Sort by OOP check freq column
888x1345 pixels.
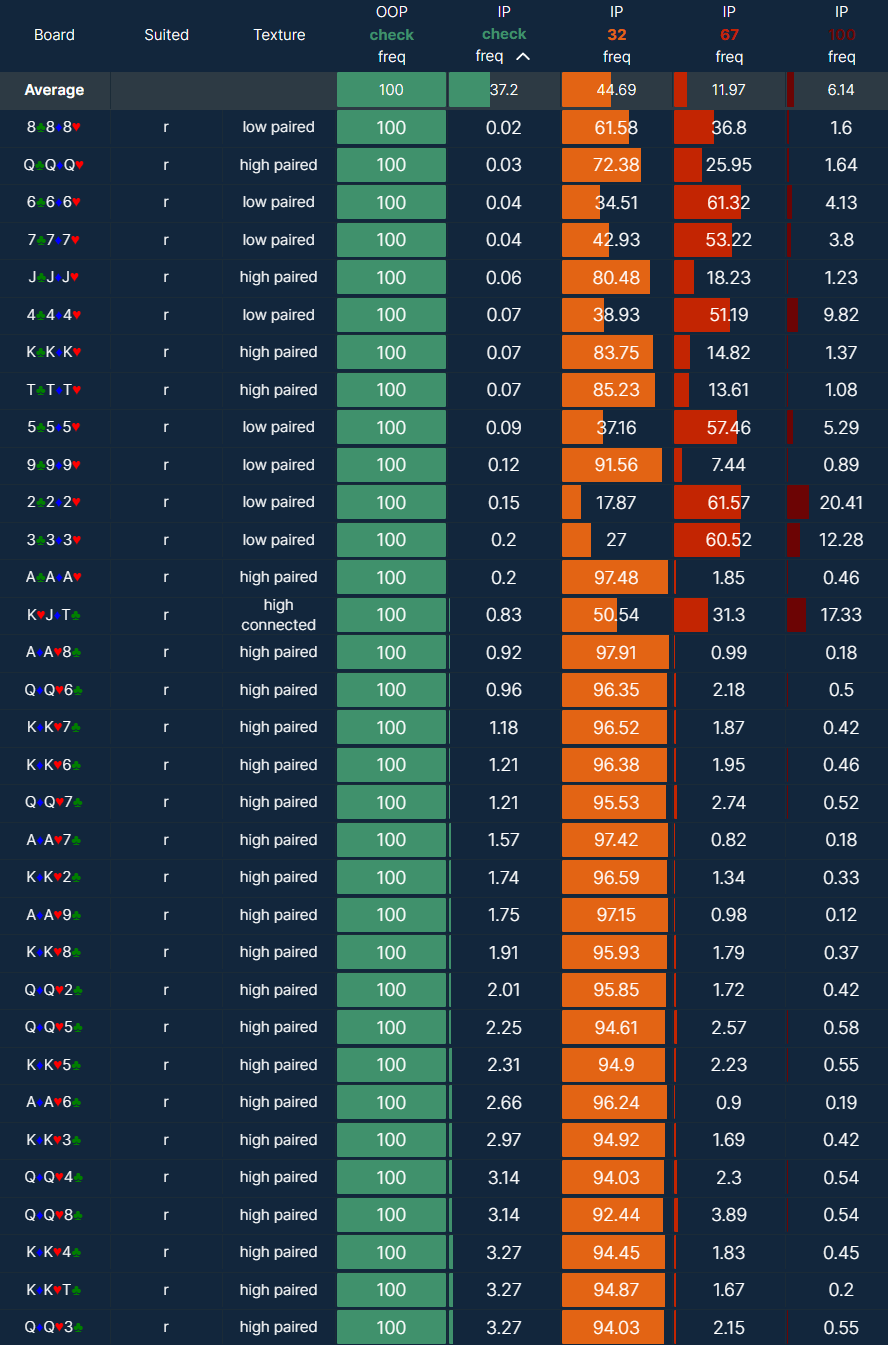click(x=391, y=35)
